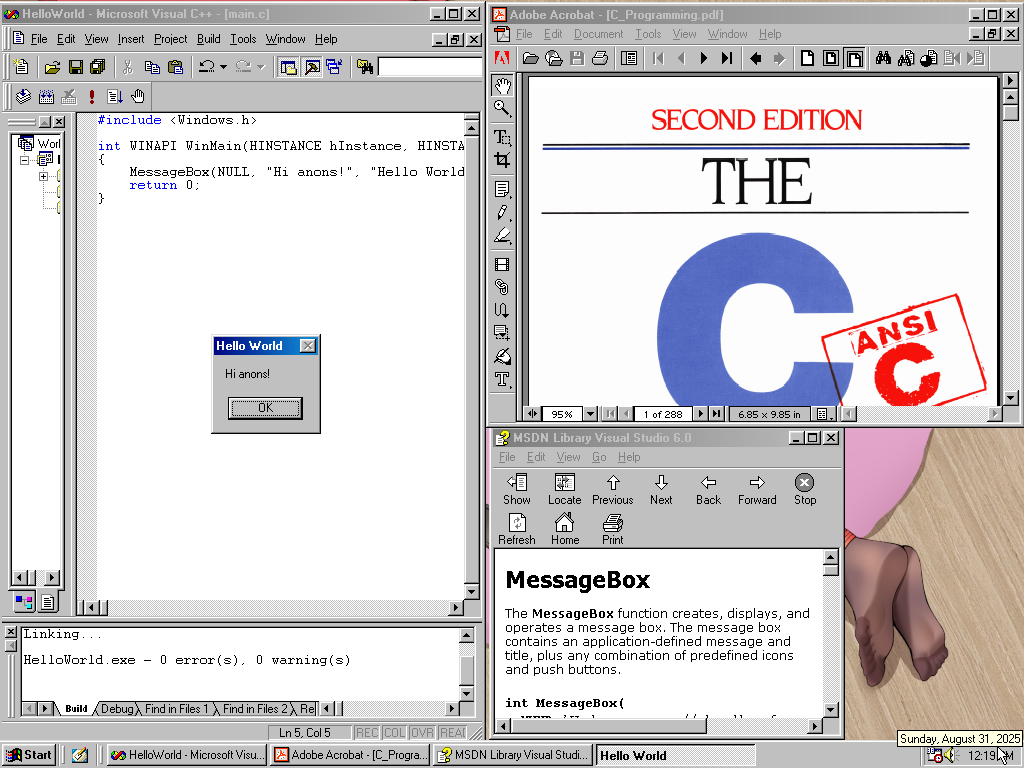Select the Debug tab in output pane

coord(117,709)
